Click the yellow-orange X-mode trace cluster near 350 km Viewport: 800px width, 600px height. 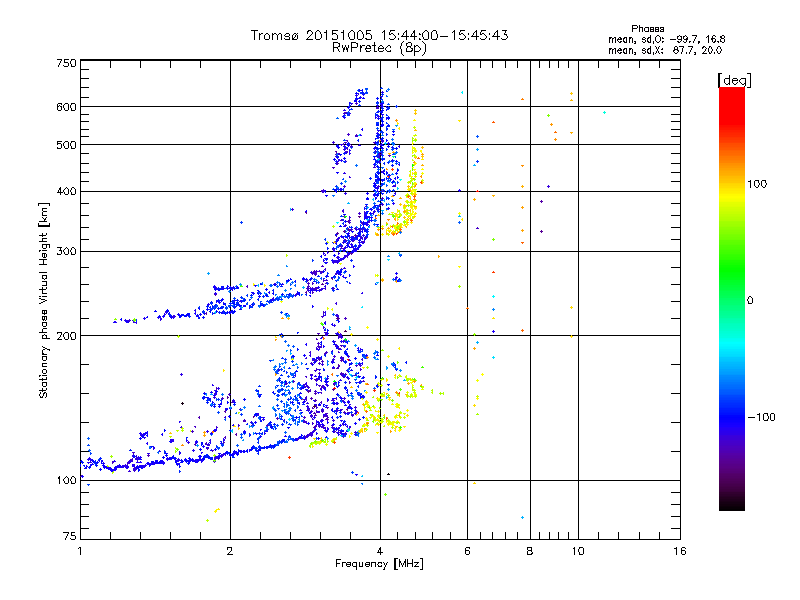(x=401, y=217)
